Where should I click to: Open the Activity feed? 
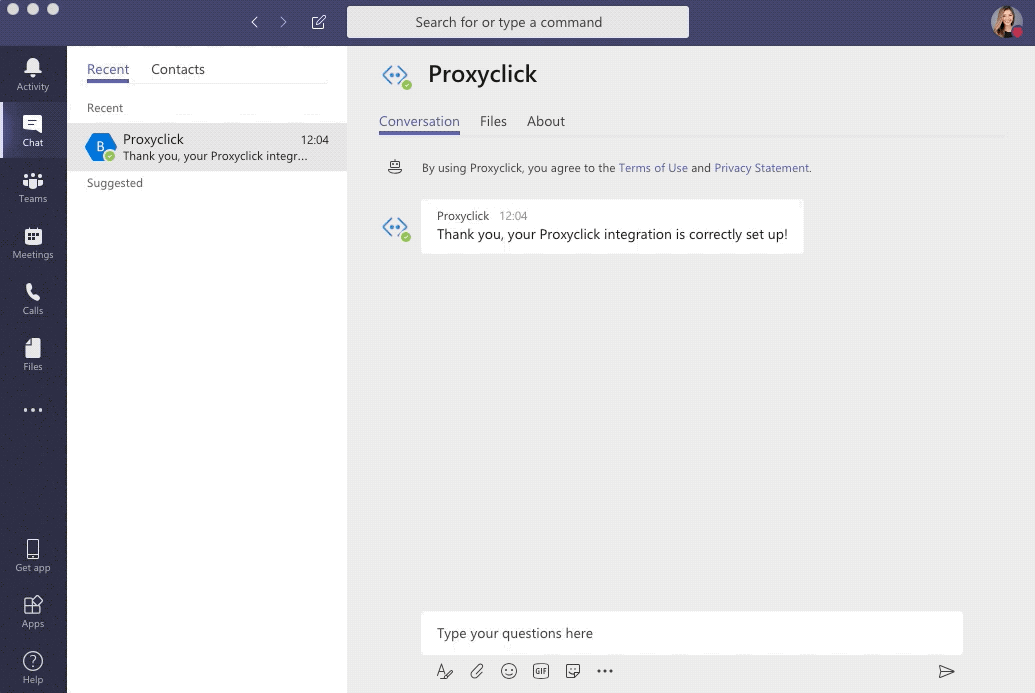point(33,74)
